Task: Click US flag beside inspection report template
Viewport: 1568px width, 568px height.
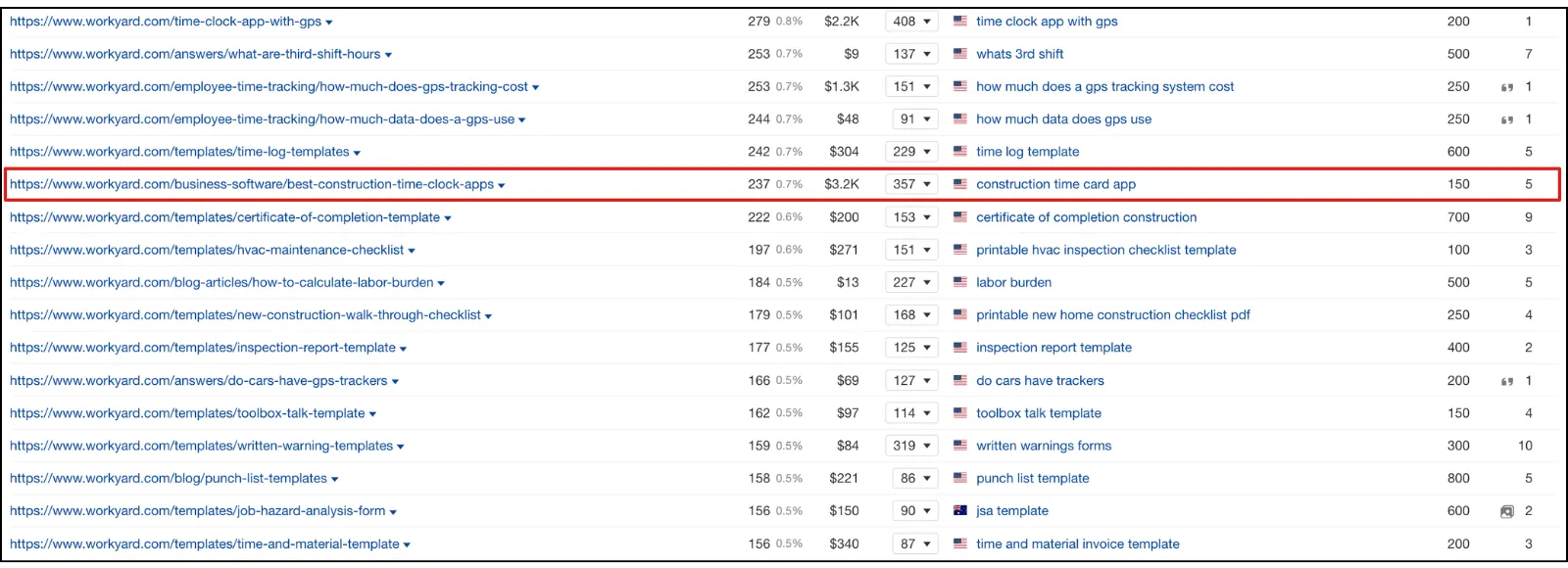Action: coord(960,347)
